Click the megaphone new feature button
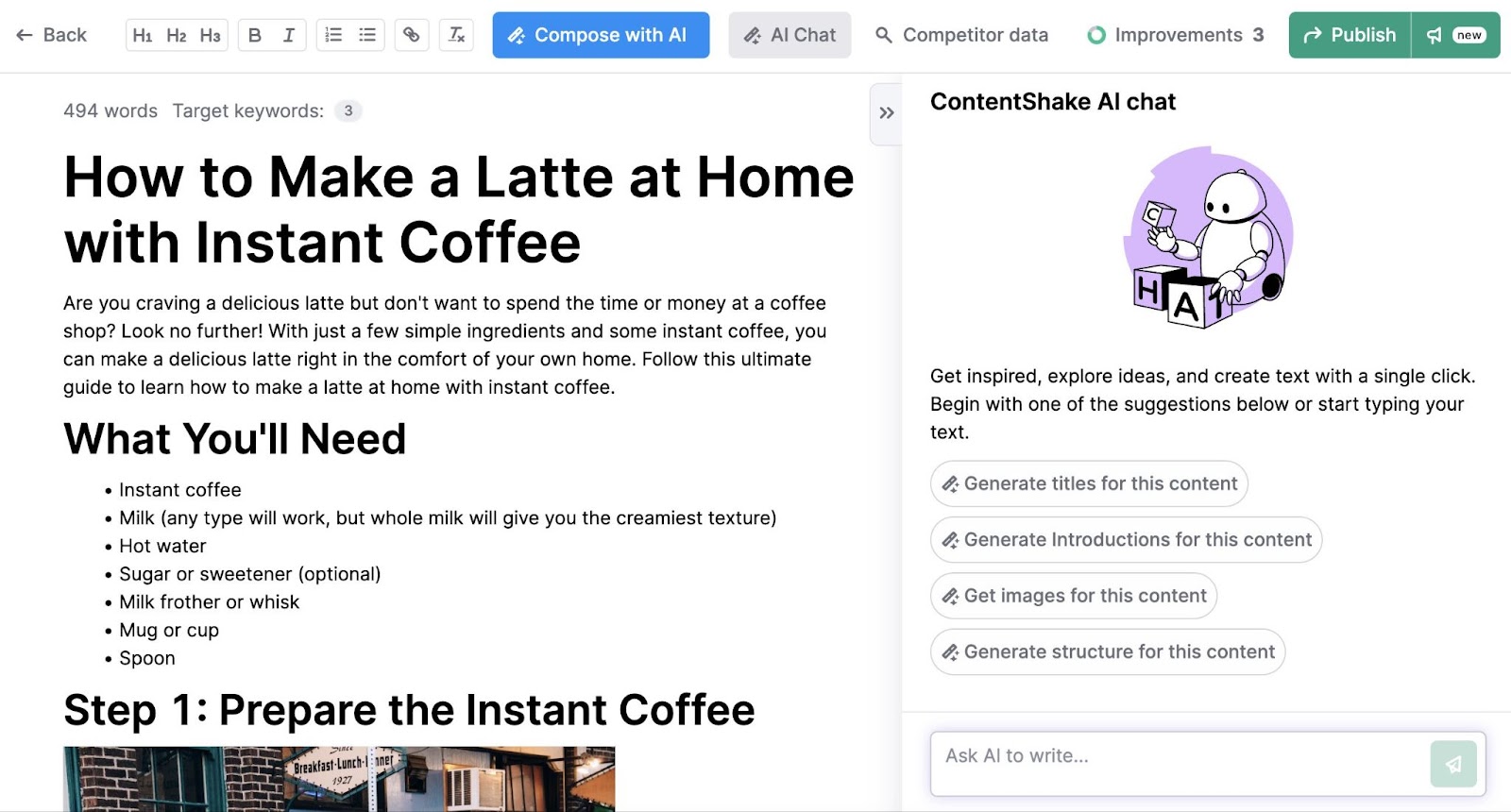1511x812 pixels. (x=1455, y=35)
